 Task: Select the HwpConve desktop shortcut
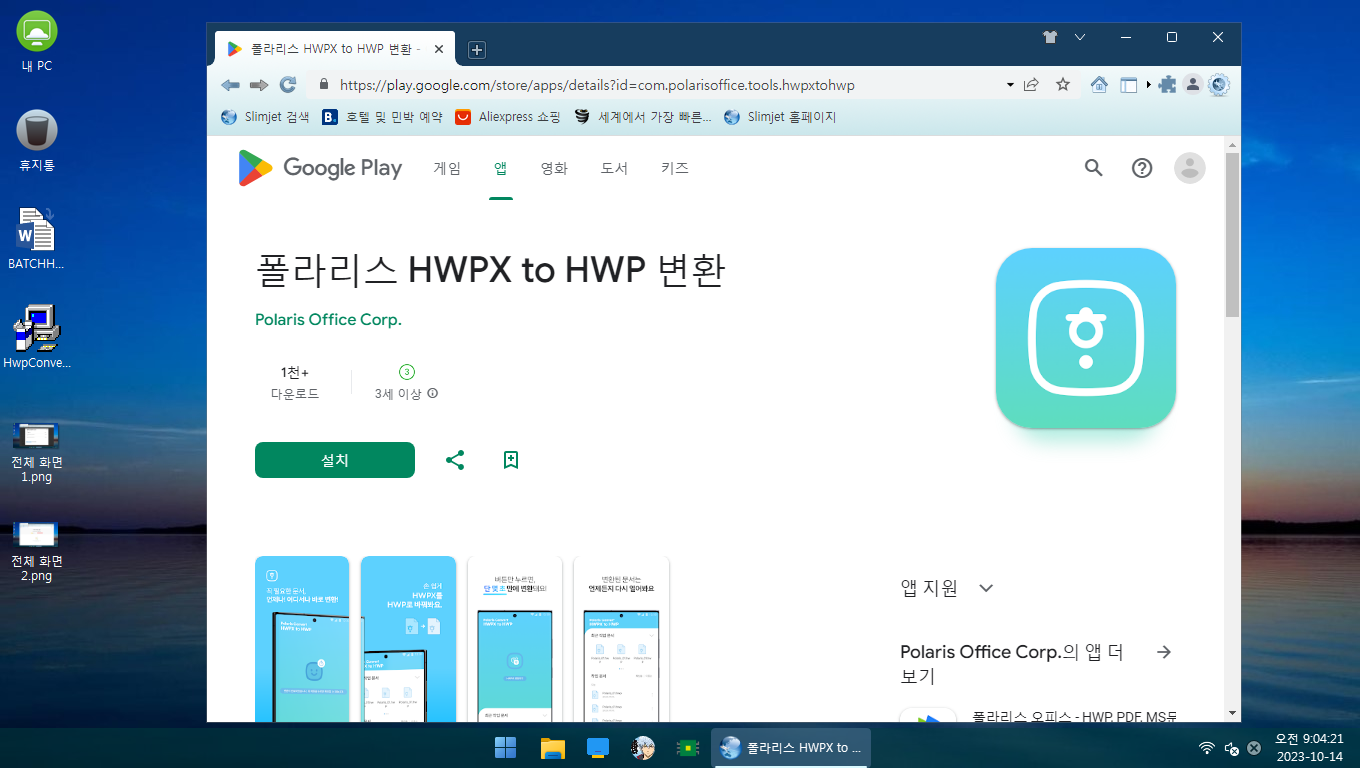(x=37, y=337)
